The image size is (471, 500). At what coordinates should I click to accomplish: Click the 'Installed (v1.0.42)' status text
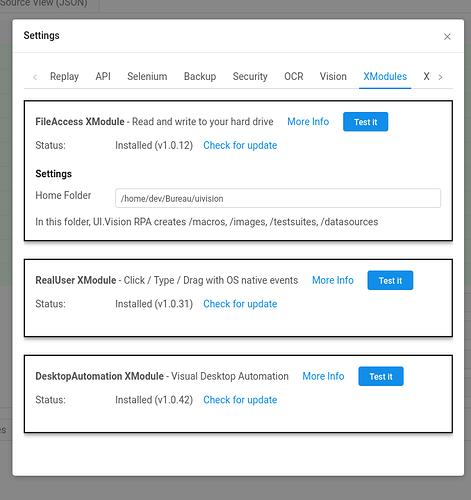tap(154, 400)
